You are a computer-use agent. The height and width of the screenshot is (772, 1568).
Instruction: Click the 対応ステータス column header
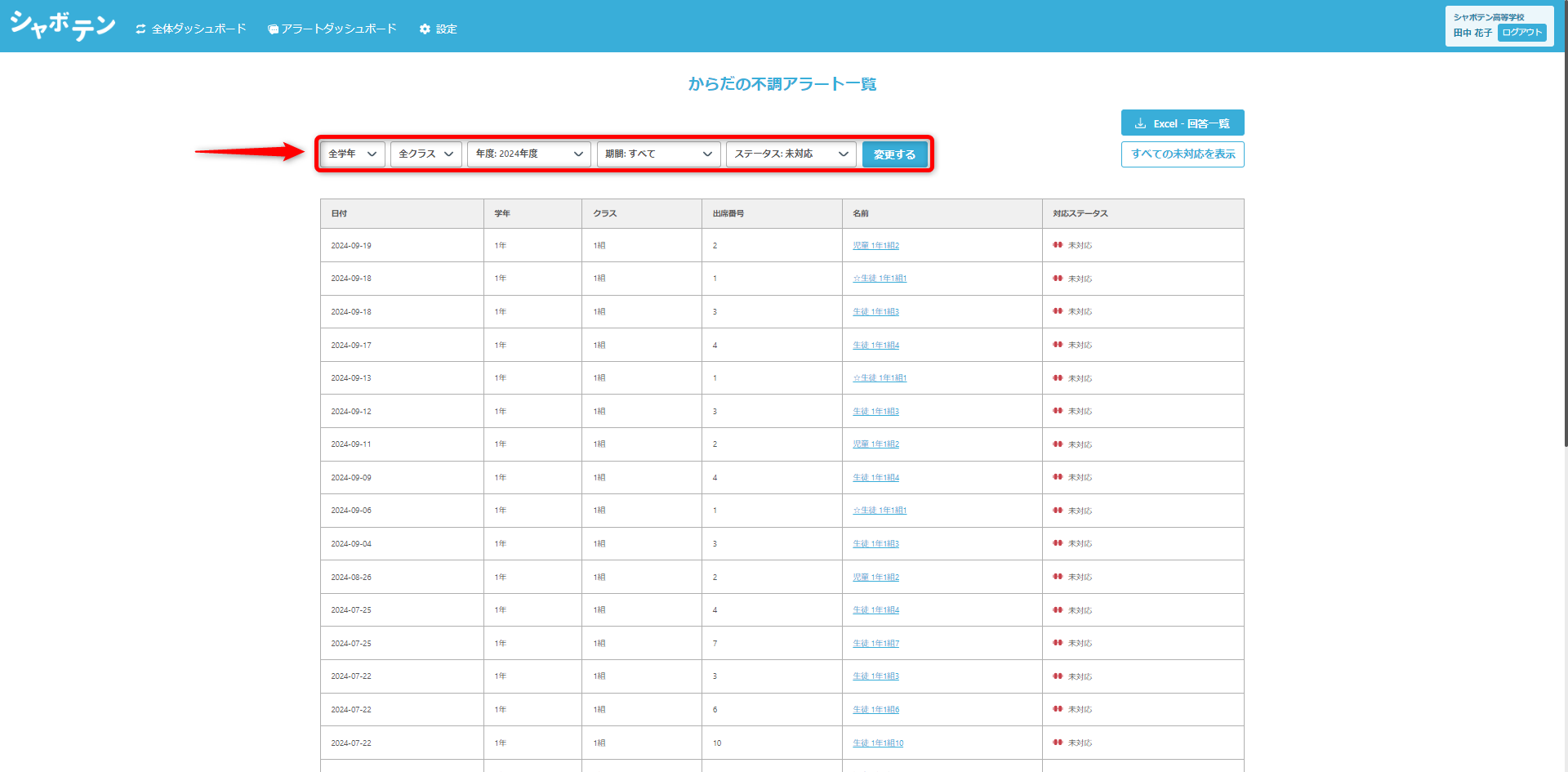coord(1080,213)
